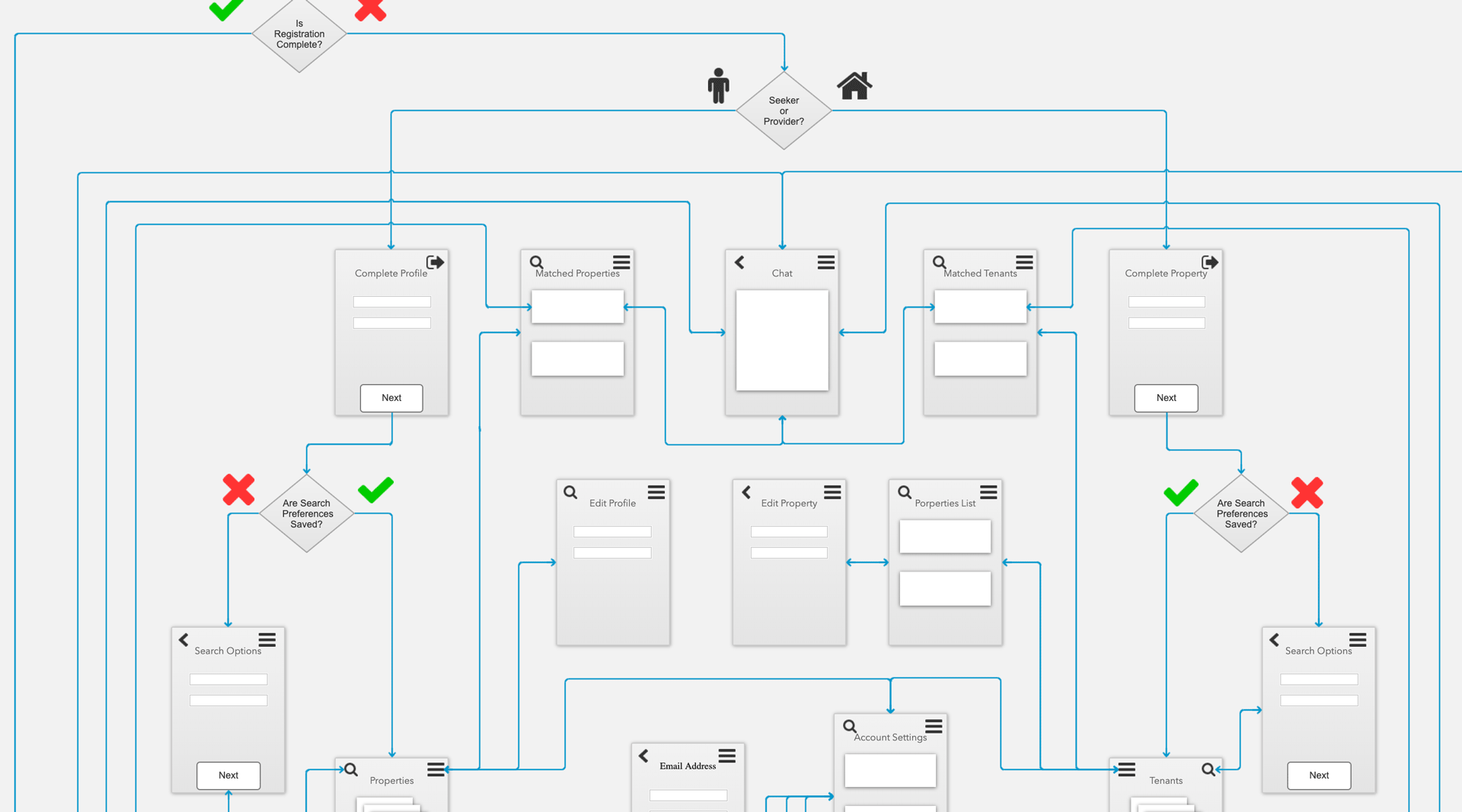
Task: Click the Edit Profile screen title
Action: pos(612,503)
